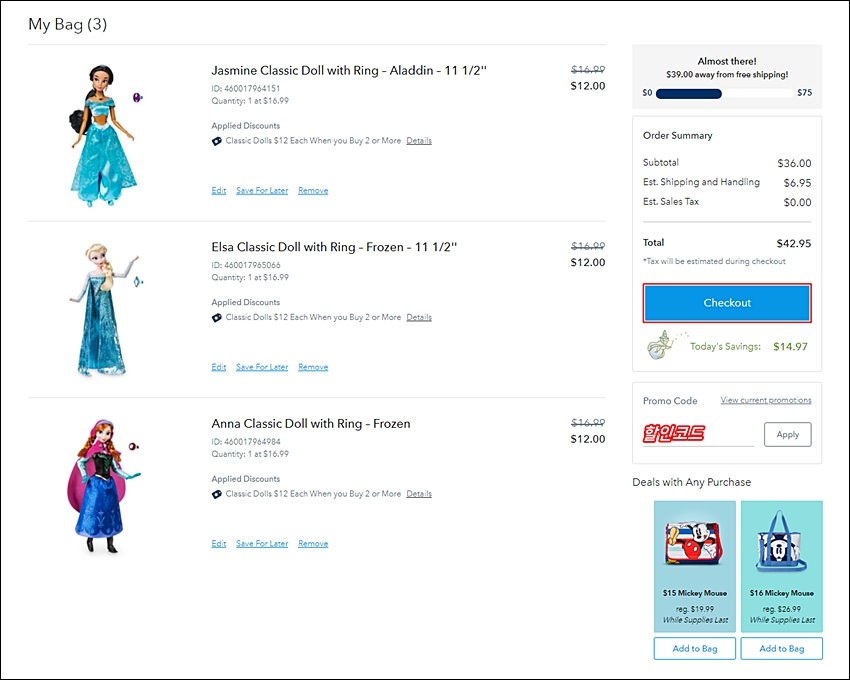Click the My Bag (3) heading

pos(68,24)
